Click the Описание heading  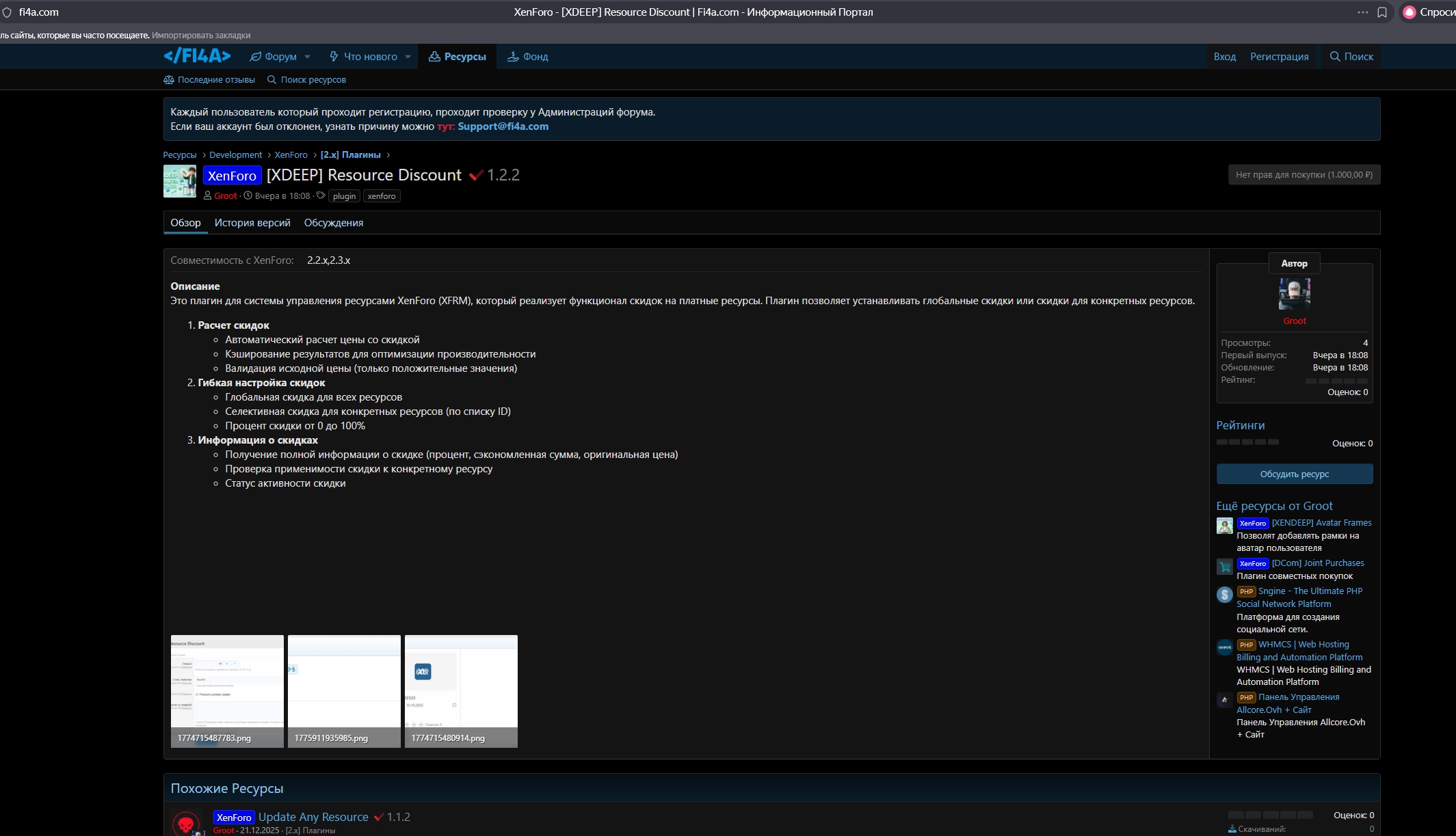(195, 286)
